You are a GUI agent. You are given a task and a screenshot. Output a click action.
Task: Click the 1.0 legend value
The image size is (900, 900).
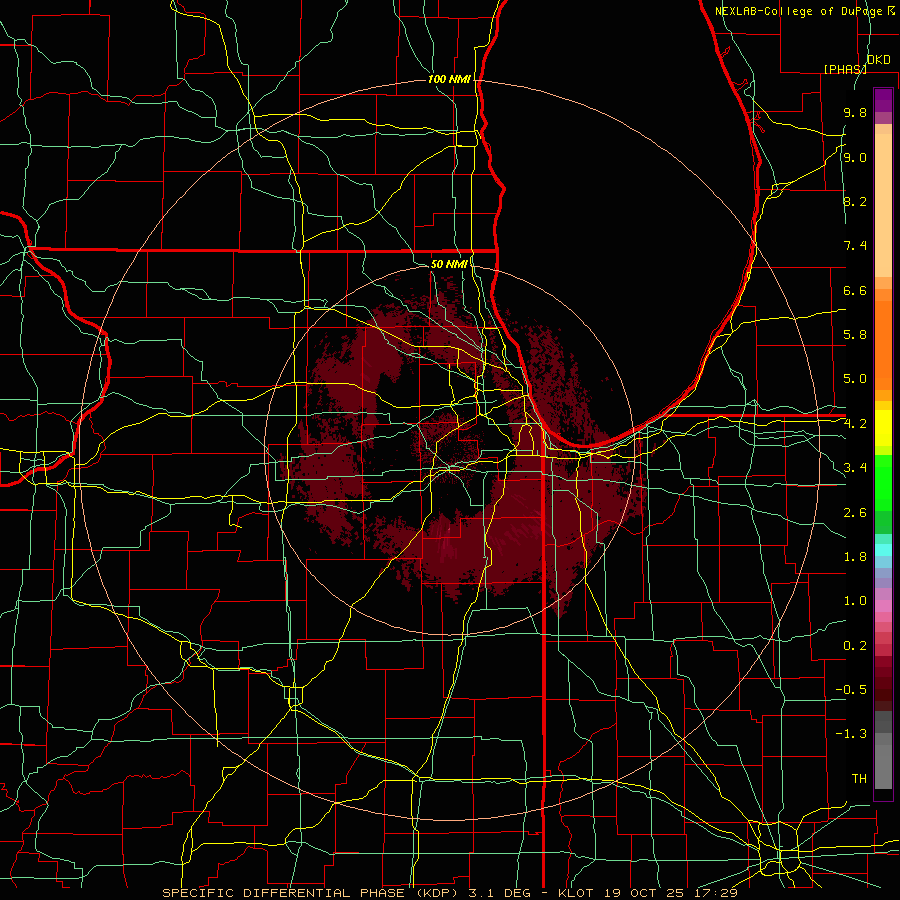point(855,601)
